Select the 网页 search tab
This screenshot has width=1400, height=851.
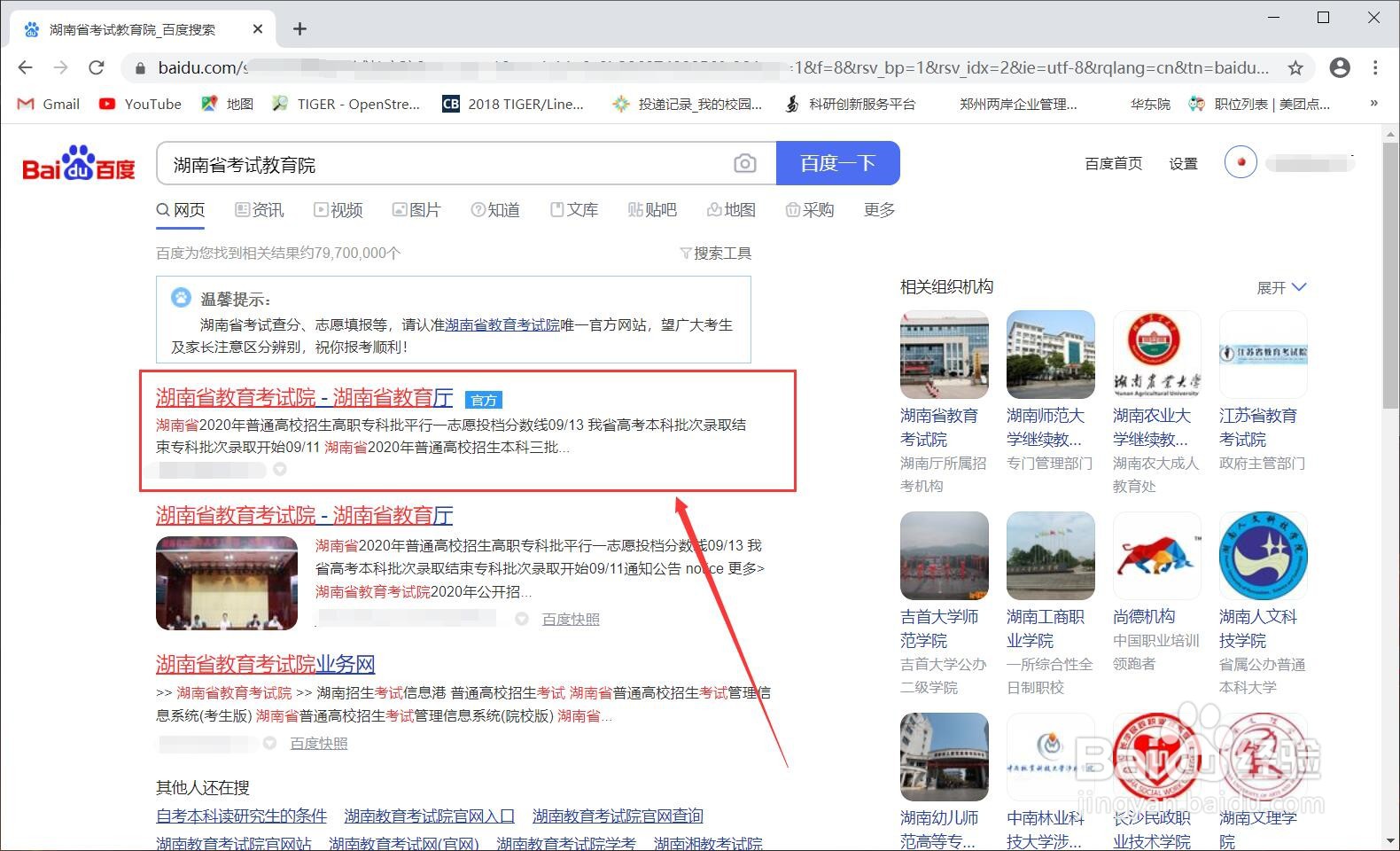(x=181, y=210)
